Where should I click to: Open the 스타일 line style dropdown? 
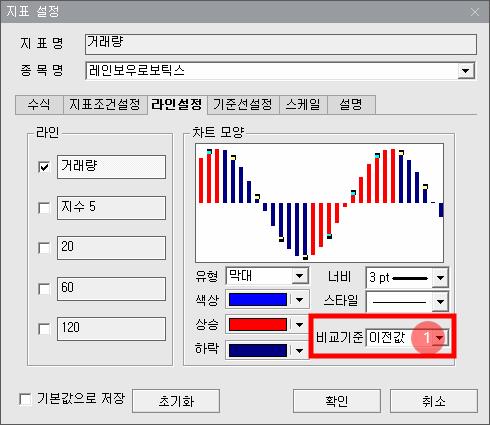coord(407,302)
